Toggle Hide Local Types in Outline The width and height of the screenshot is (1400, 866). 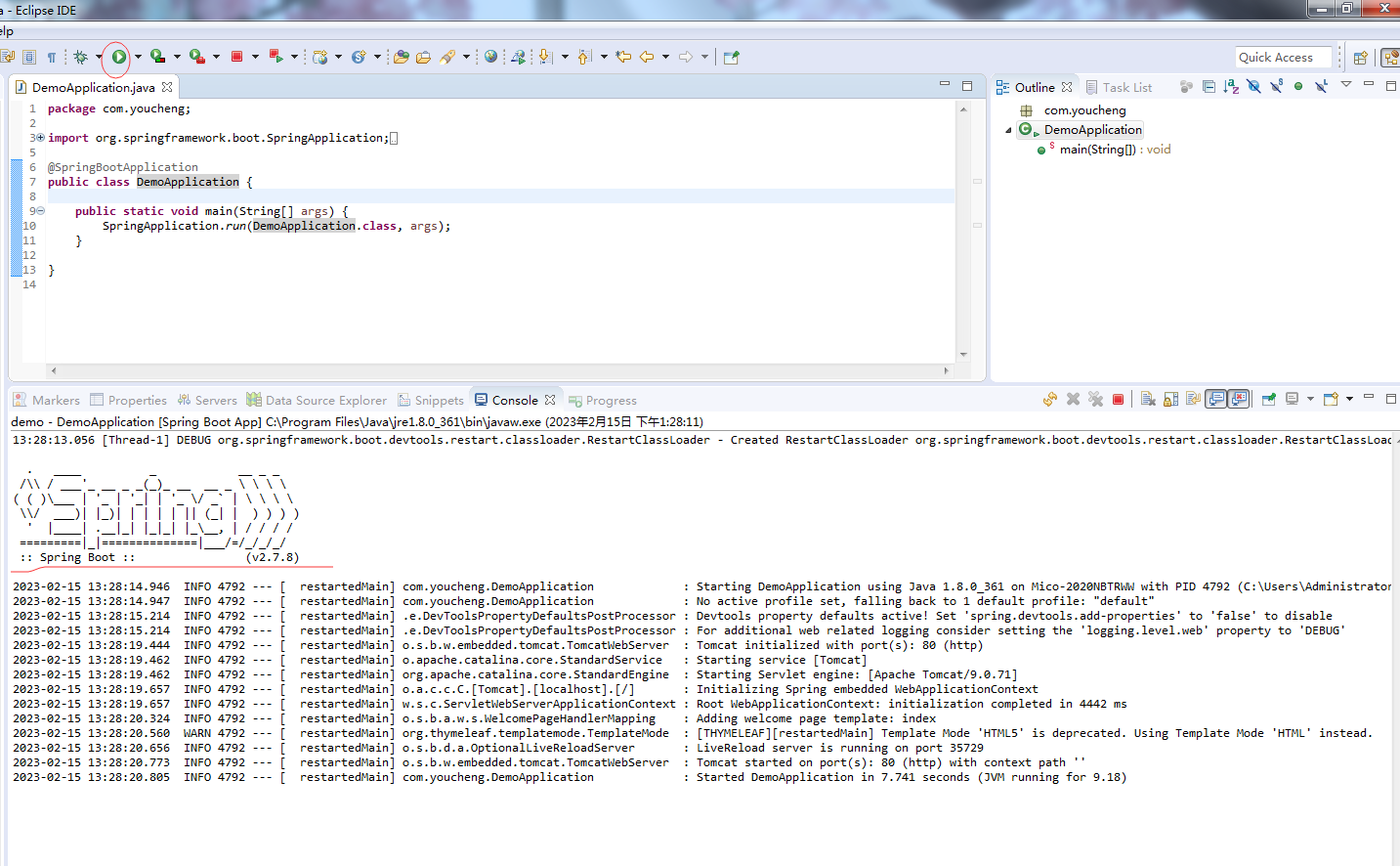(x=1321, y=86)
